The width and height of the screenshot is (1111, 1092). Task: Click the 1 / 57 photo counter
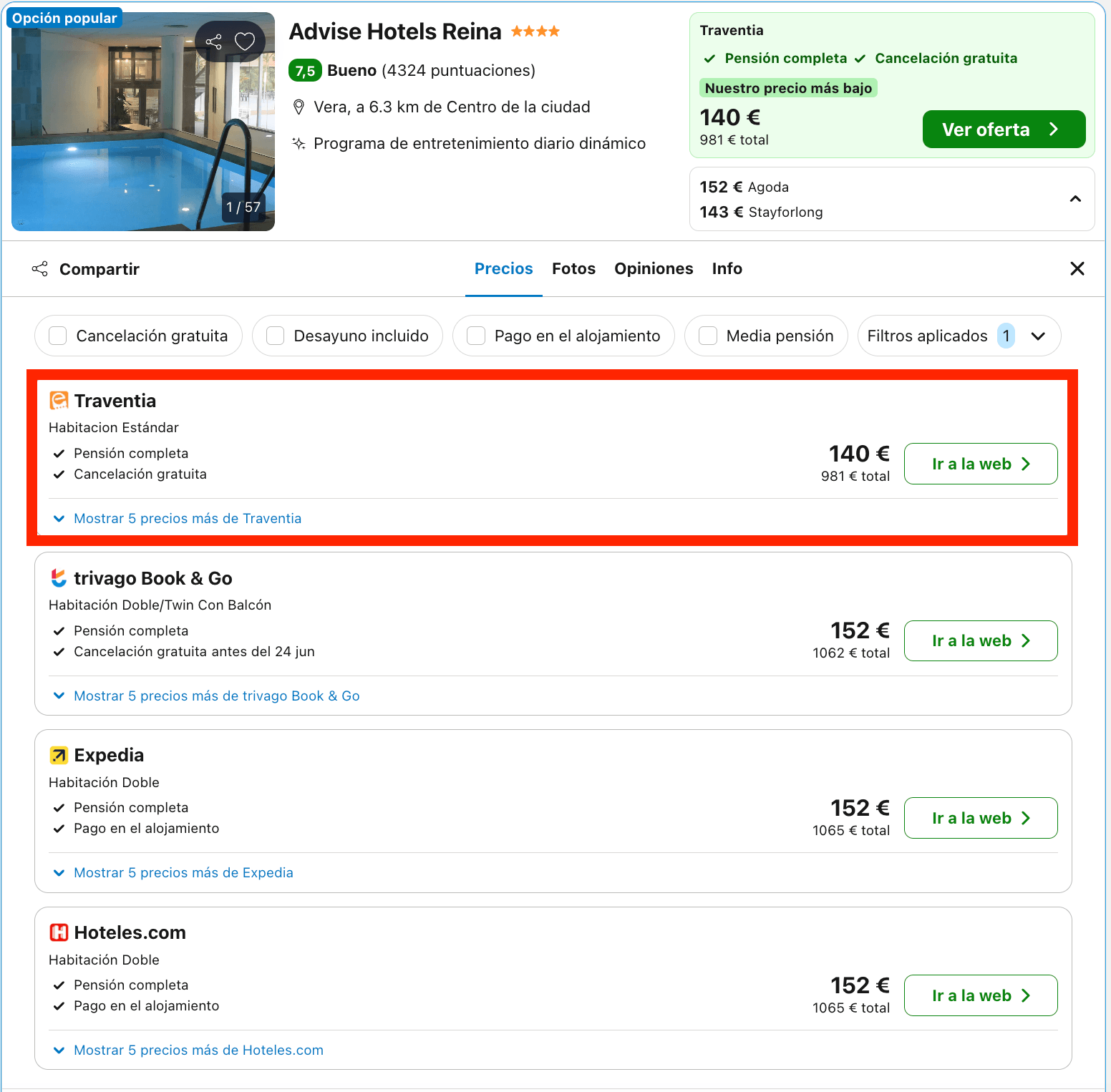pyautogui.click(x=243, y=208)
